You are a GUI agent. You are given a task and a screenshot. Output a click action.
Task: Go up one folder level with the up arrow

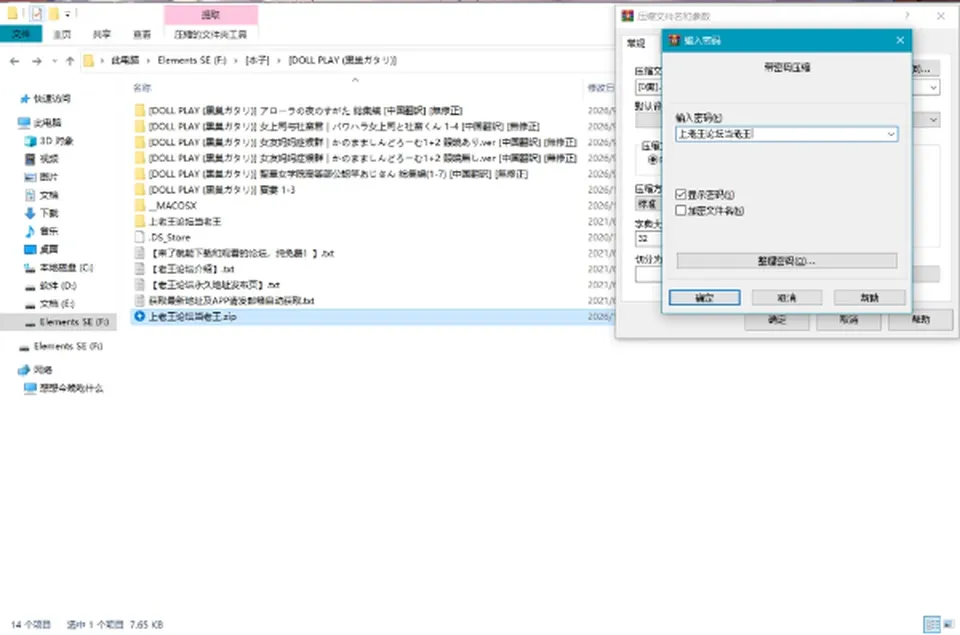coord(70,61)
